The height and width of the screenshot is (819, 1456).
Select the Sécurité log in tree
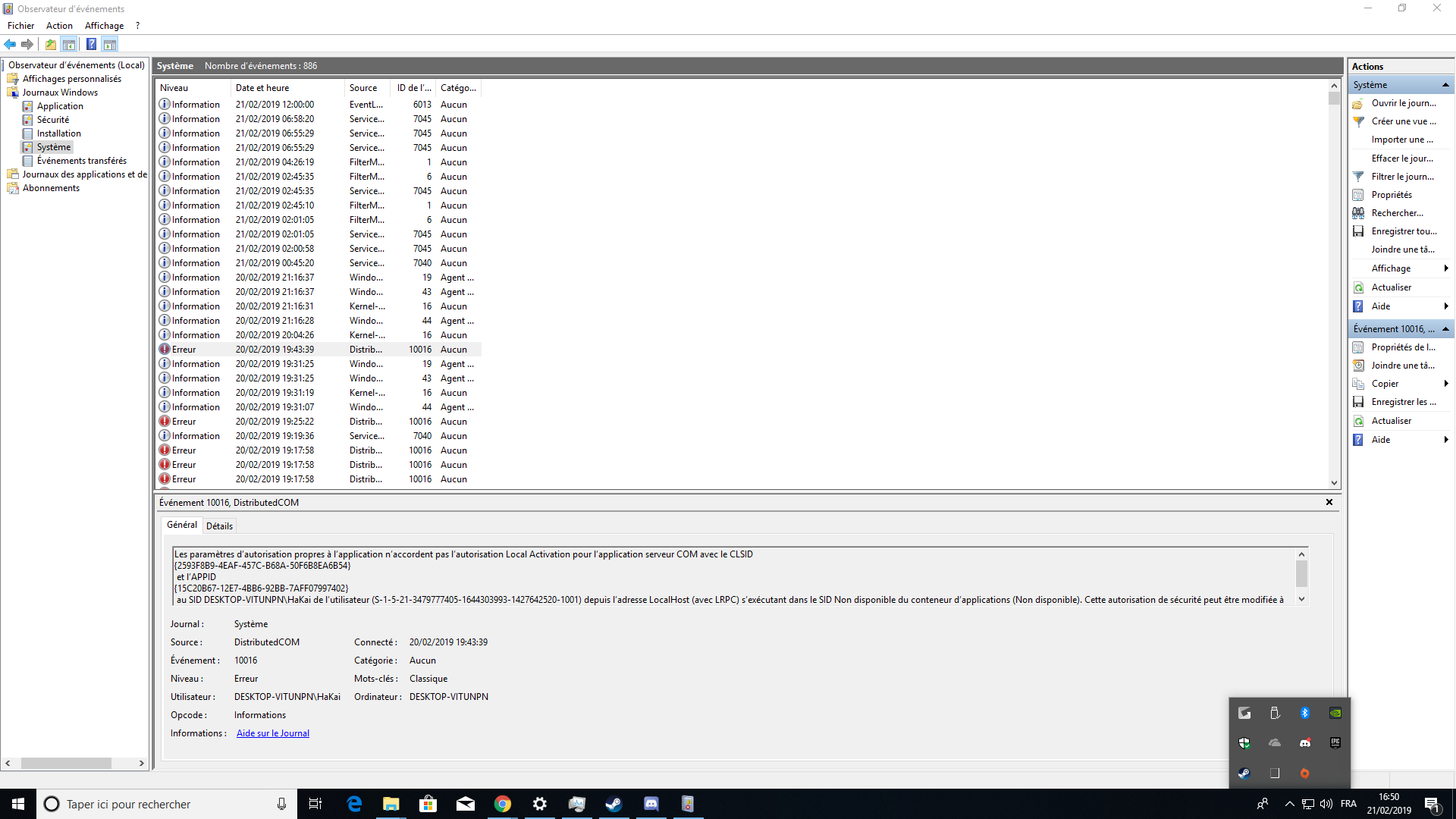coord(53,120)
